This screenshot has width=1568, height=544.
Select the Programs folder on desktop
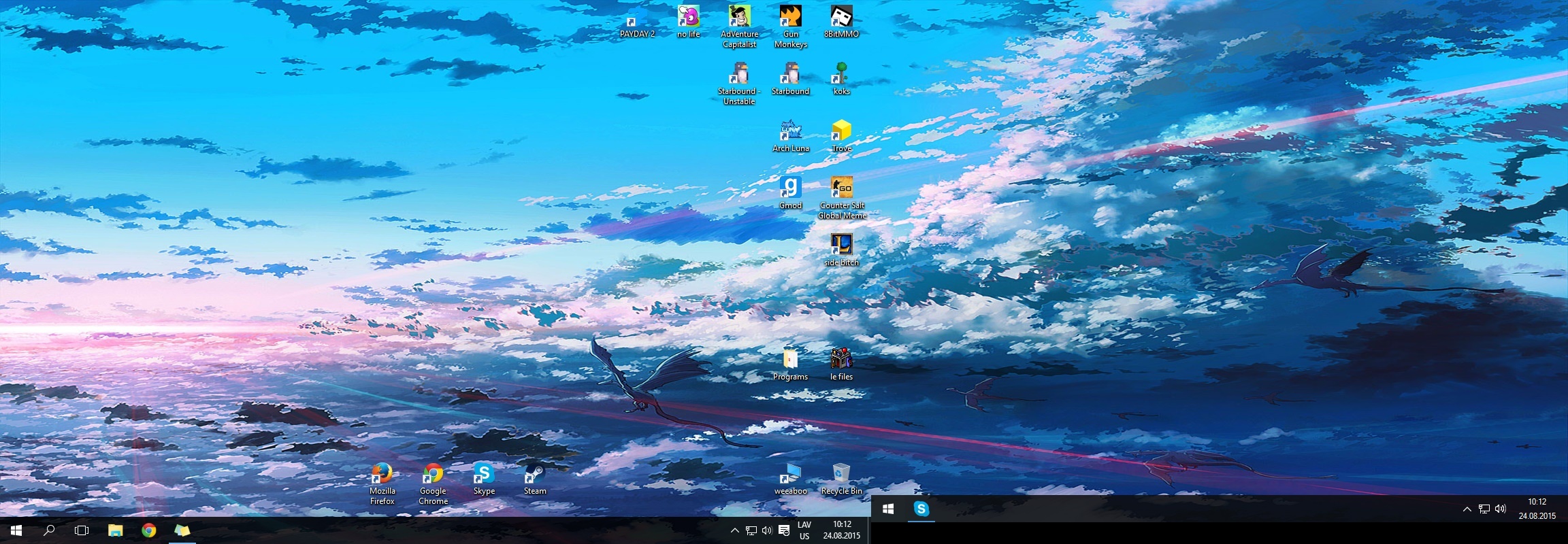point(790,359)
